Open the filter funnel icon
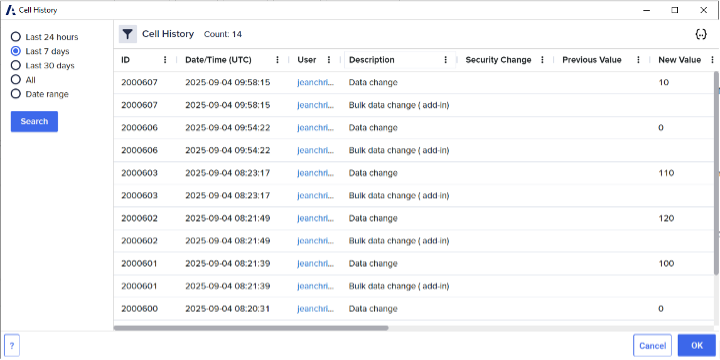Viewport: 720px width, 360px height. click(128, 34)
